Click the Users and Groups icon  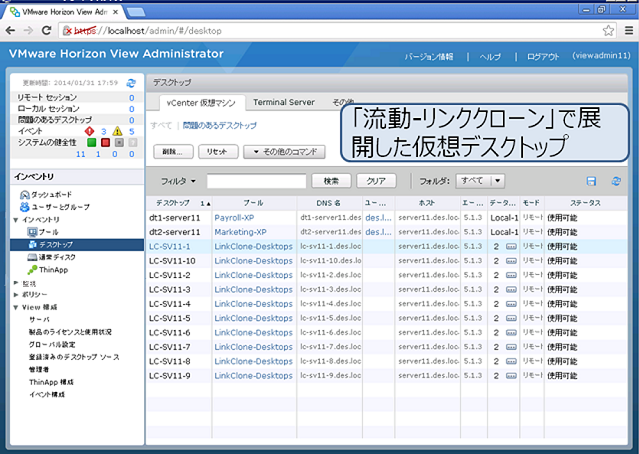click(x=24, y=207)
